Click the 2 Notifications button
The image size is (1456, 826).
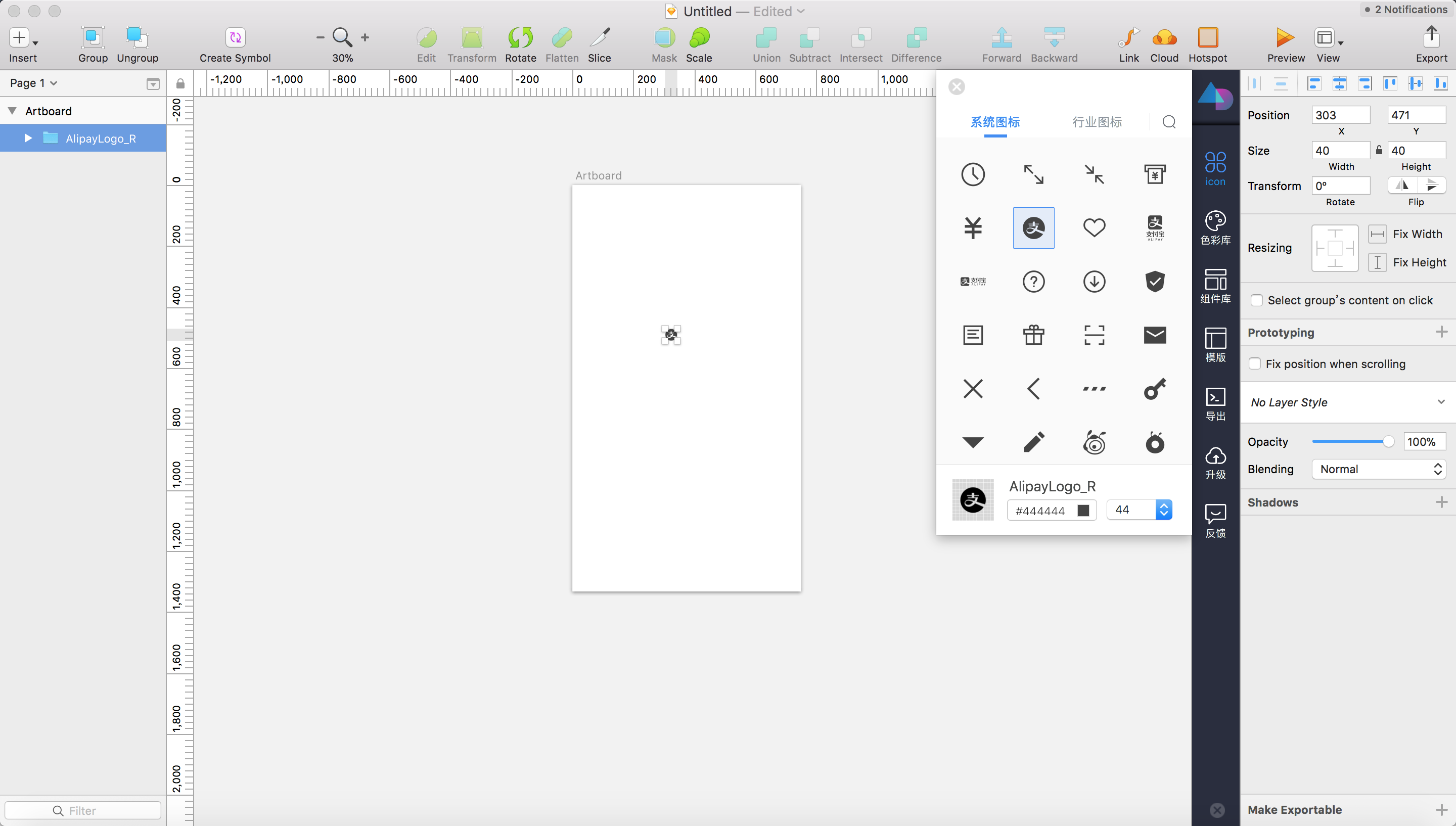point(1406,10)
